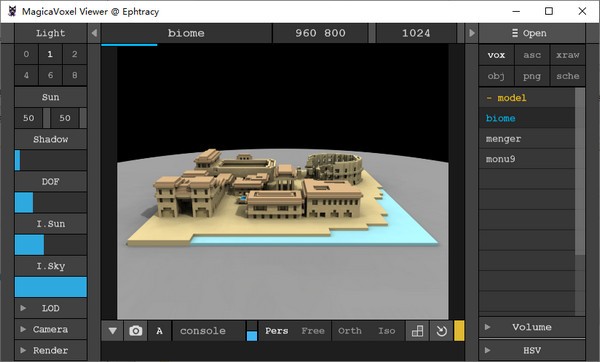Click the Open button

coord(532,33)
